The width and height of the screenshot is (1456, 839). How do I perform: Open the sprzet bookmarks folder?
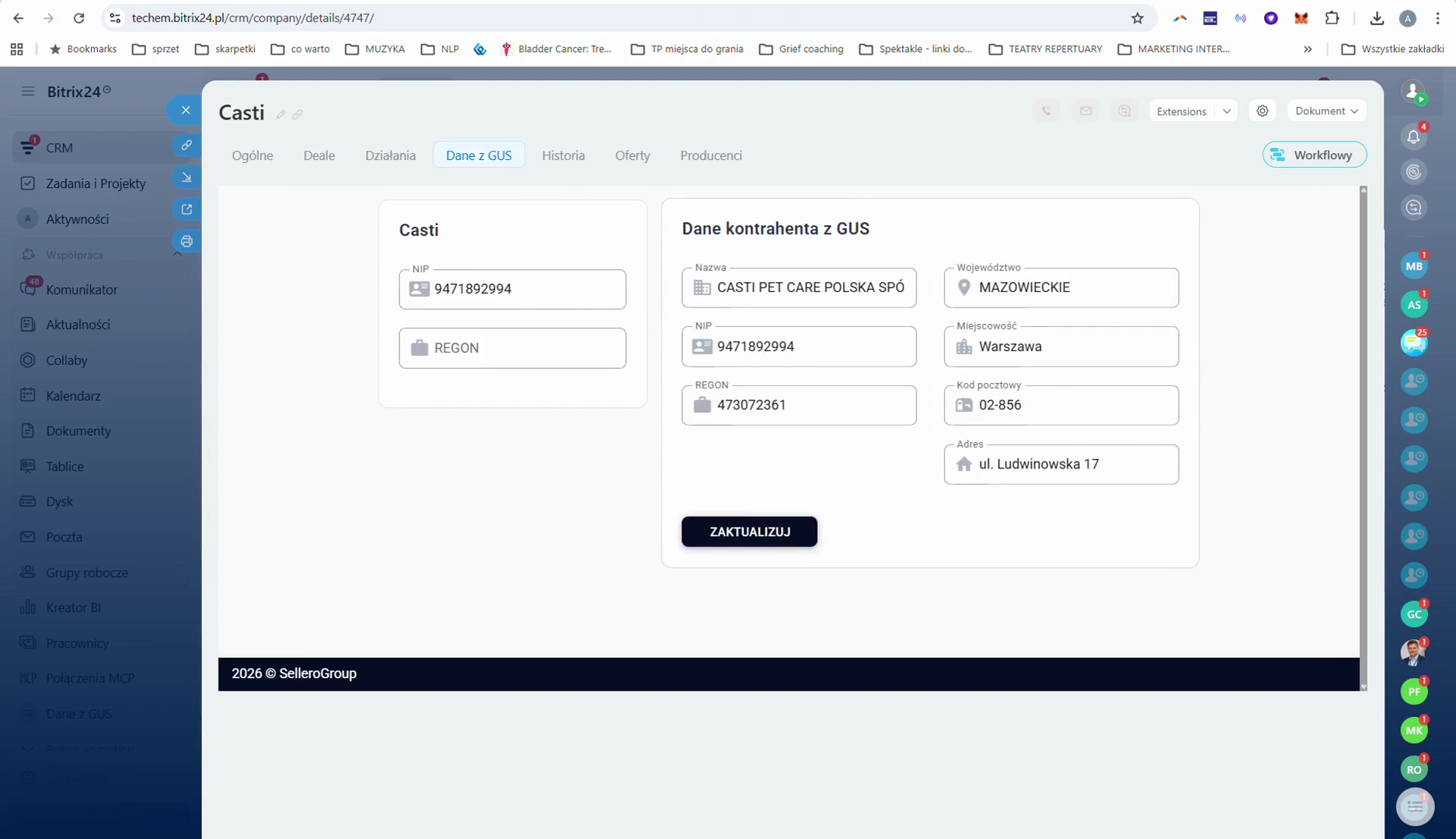click(x=155, y=49)
